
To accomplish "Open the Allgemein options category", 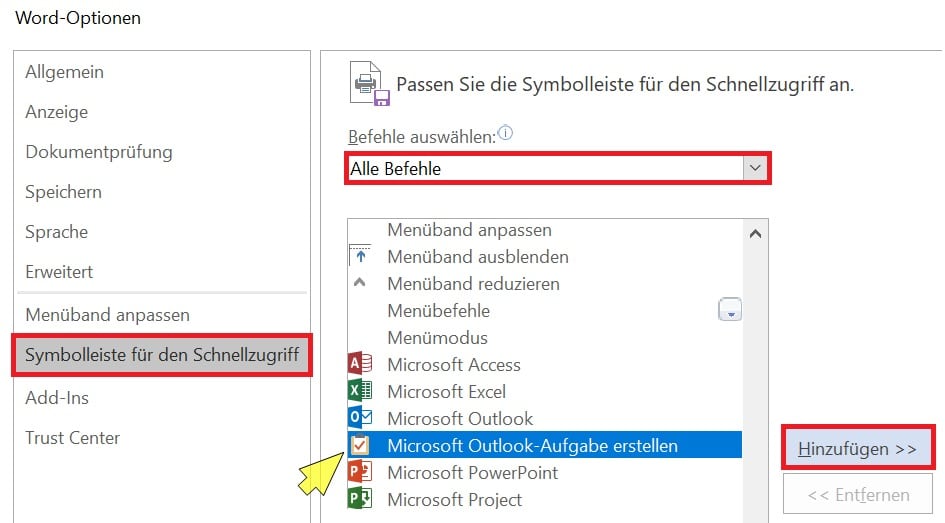I will tap(64, 72).
